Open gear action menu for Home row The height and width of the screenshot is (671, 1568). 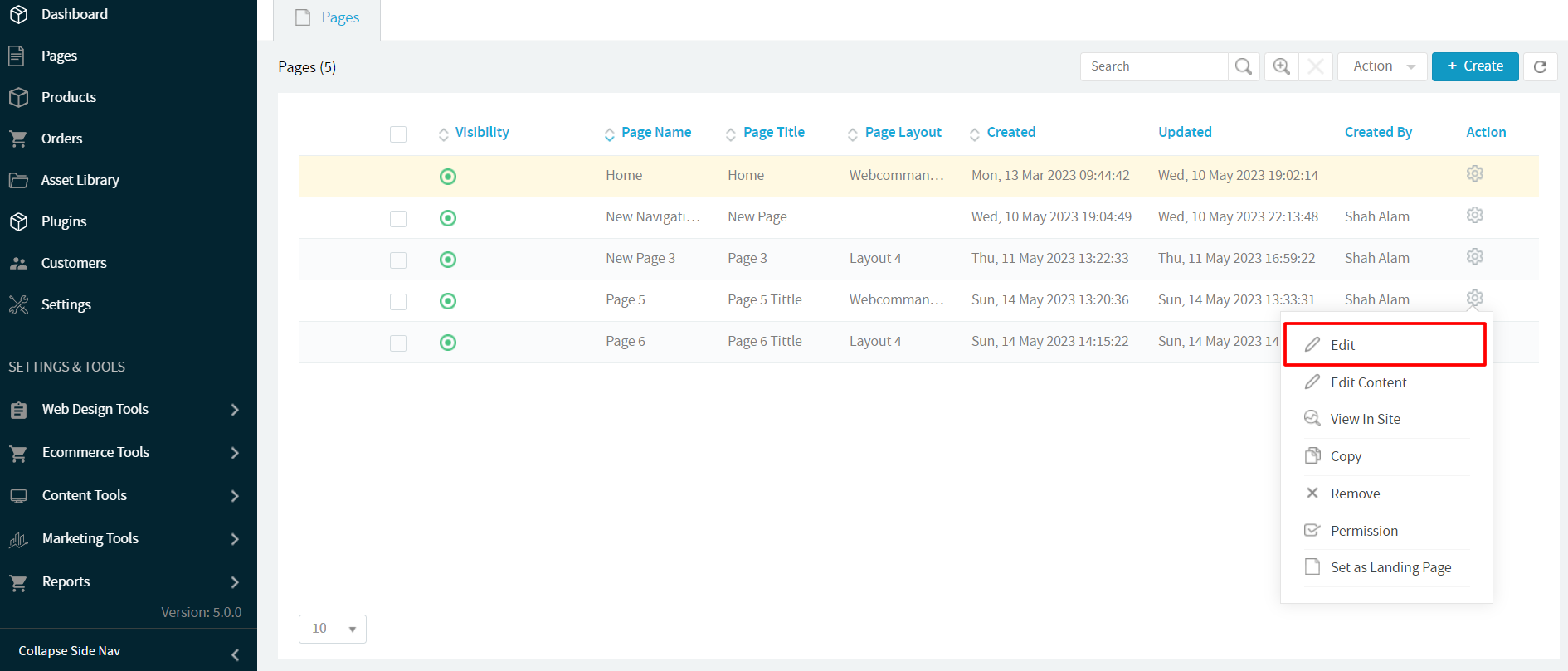click(1474, 174)
